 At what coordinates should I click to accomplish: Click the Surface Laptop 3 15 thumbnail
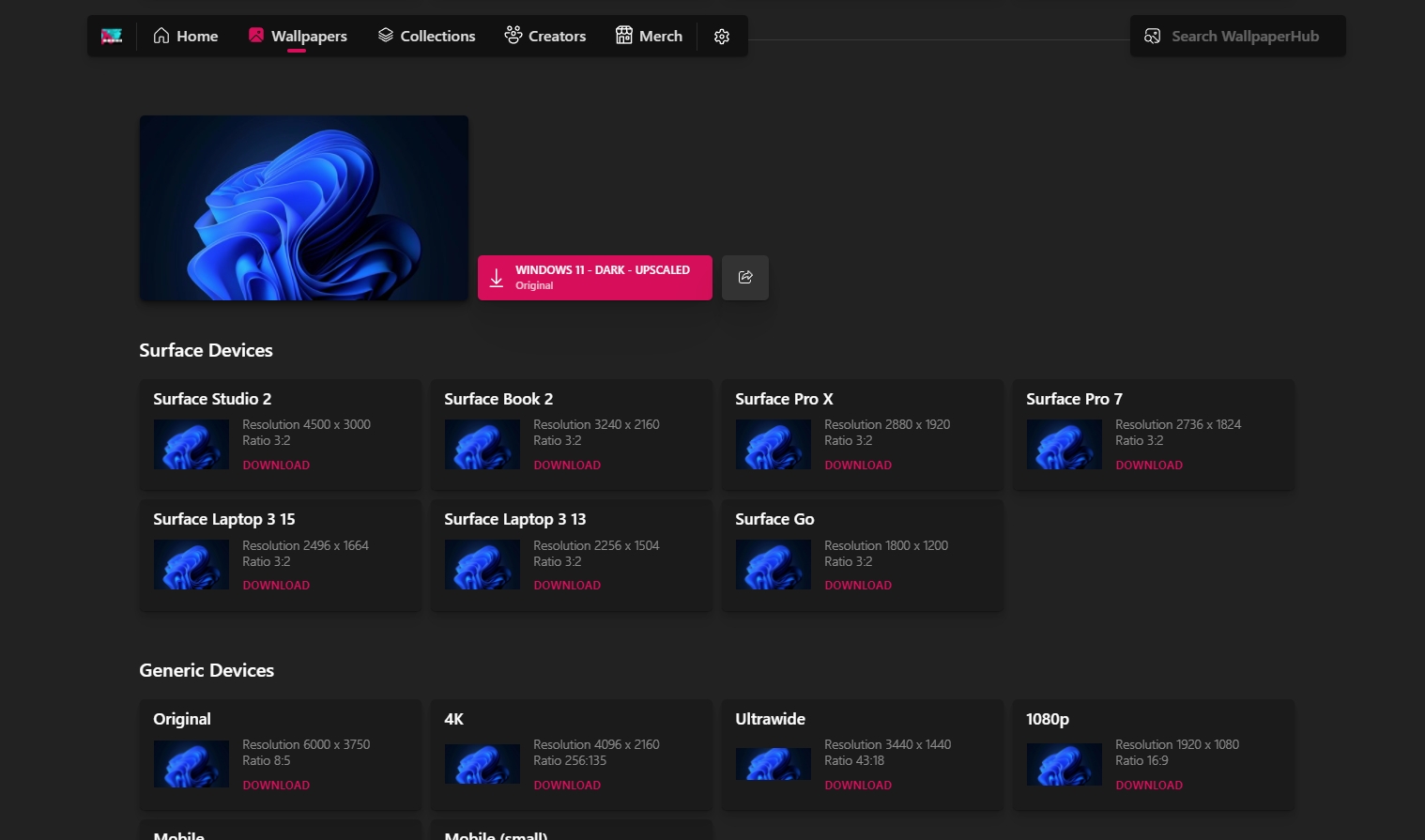click(x=192, y=564)
